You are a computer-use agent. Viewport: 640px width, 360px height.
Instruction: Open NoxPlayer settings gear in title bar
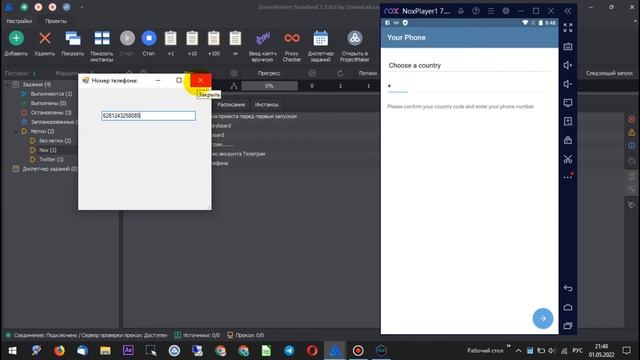pos(506,11)
